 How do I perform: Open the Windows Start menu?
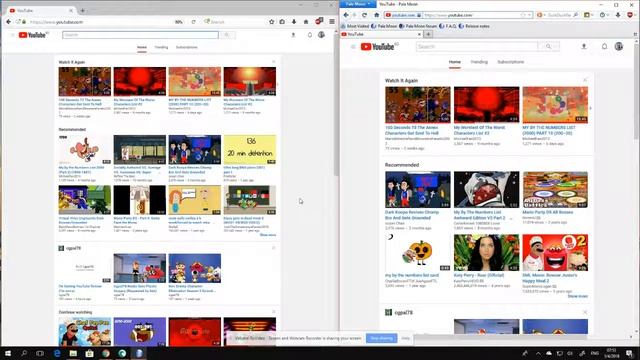tap(8, 353)
